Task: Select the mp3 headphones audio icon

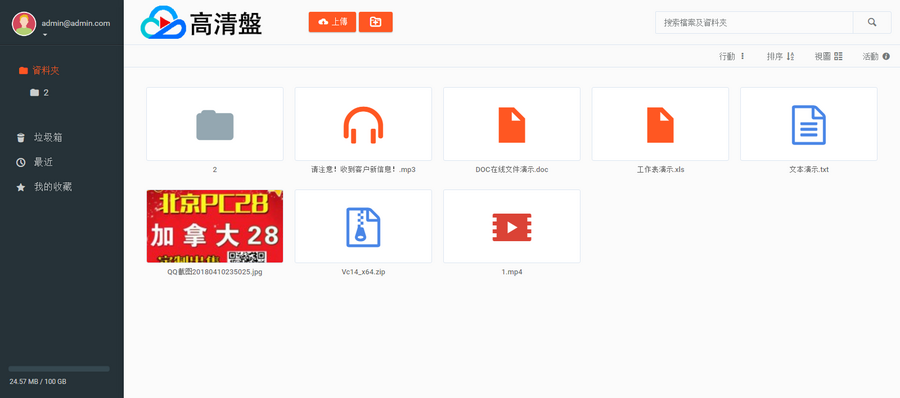Action: tap(363, 125)
